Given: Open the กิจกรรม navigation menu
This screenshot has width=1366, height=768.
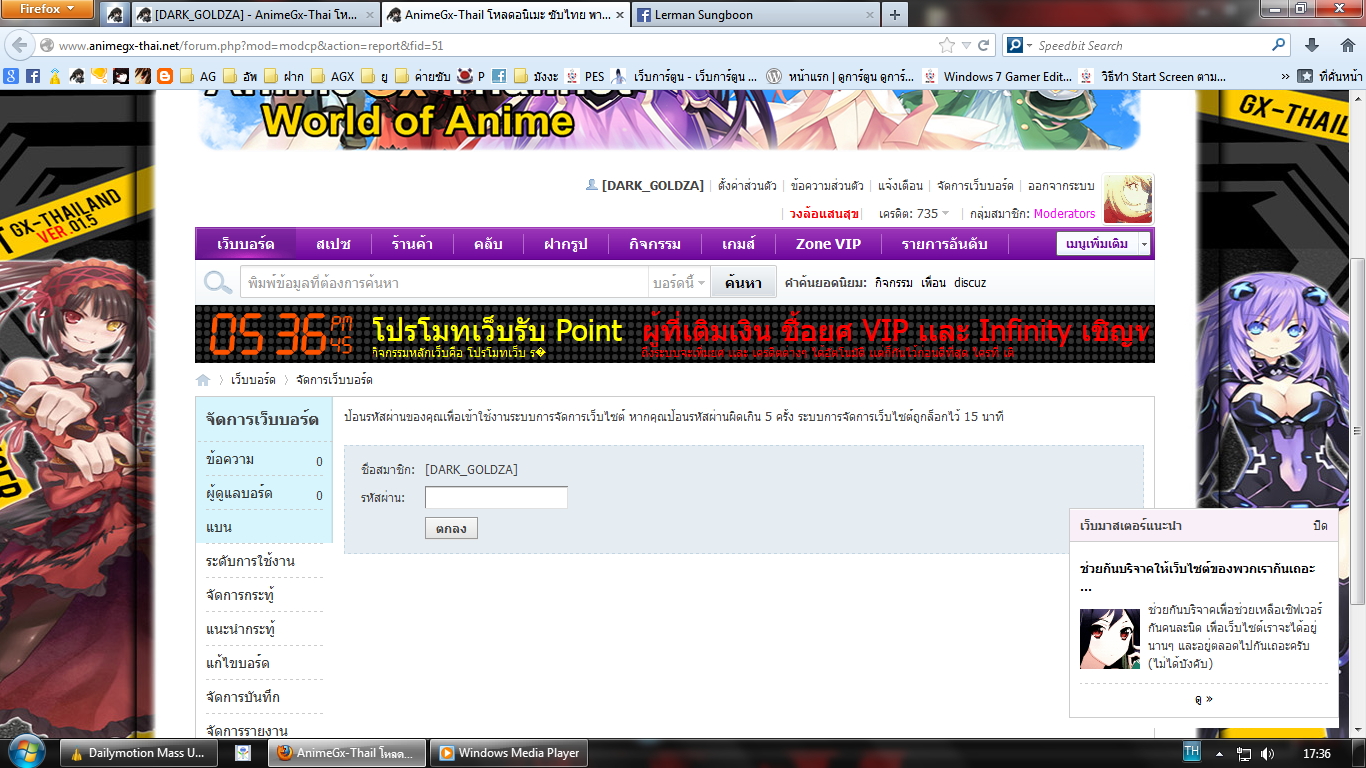Looking at the screenshot, I should (655, 244).
